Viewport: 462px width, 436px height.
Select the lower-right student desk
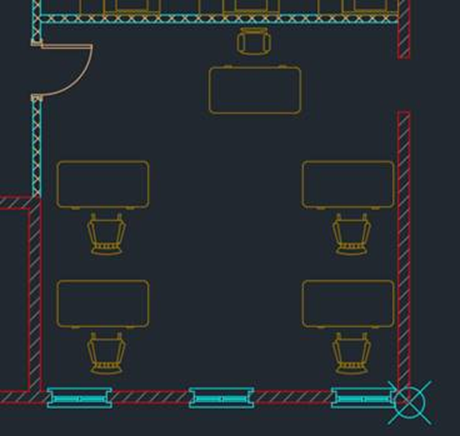(348, 304)
